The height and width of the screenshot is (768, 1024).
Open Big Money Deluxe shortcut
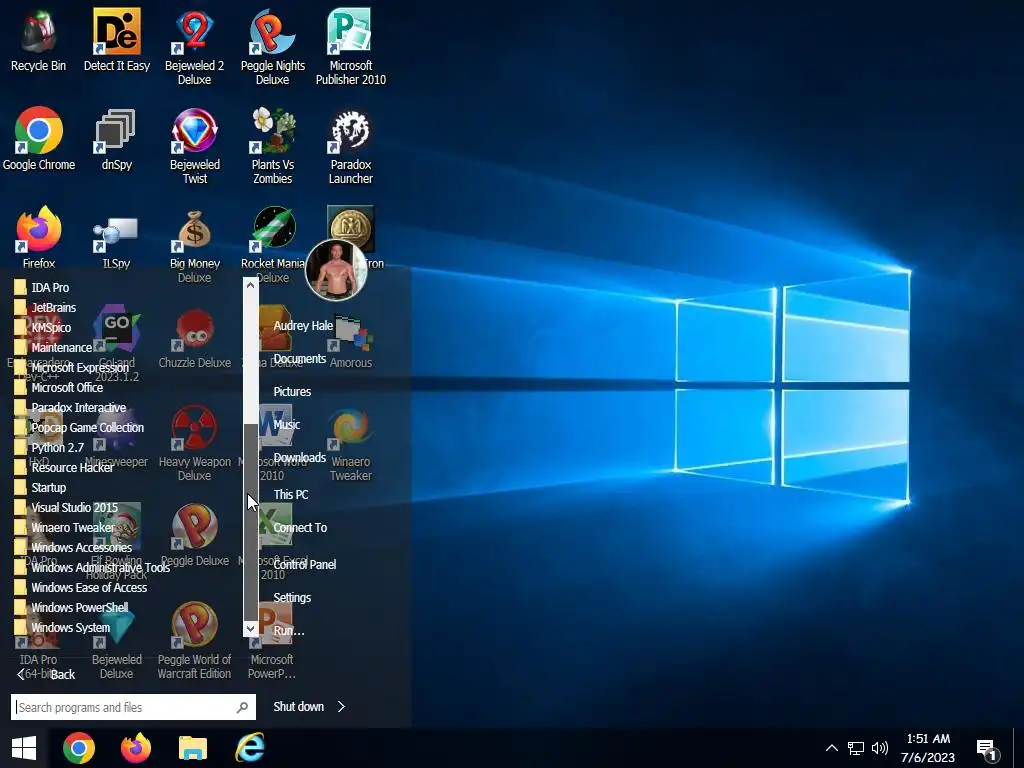tap(195, 245)
